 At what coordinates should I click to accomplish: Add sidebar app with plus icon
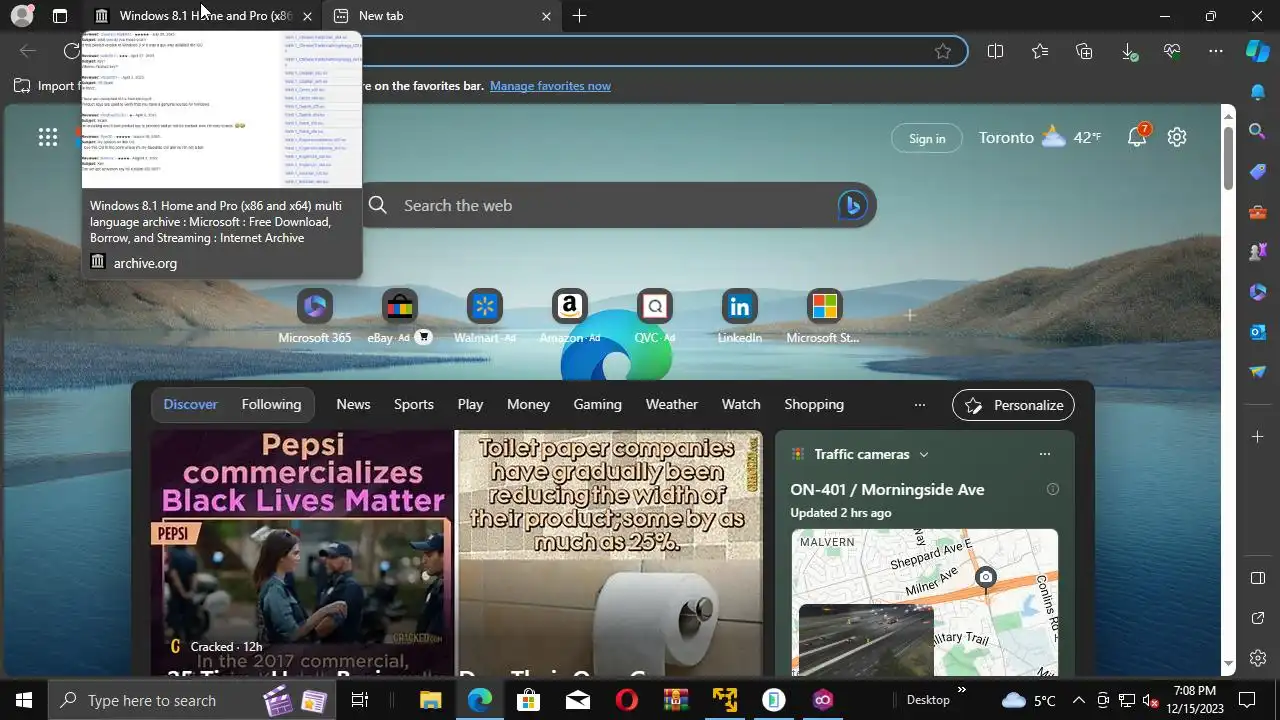coord(1258,436)
